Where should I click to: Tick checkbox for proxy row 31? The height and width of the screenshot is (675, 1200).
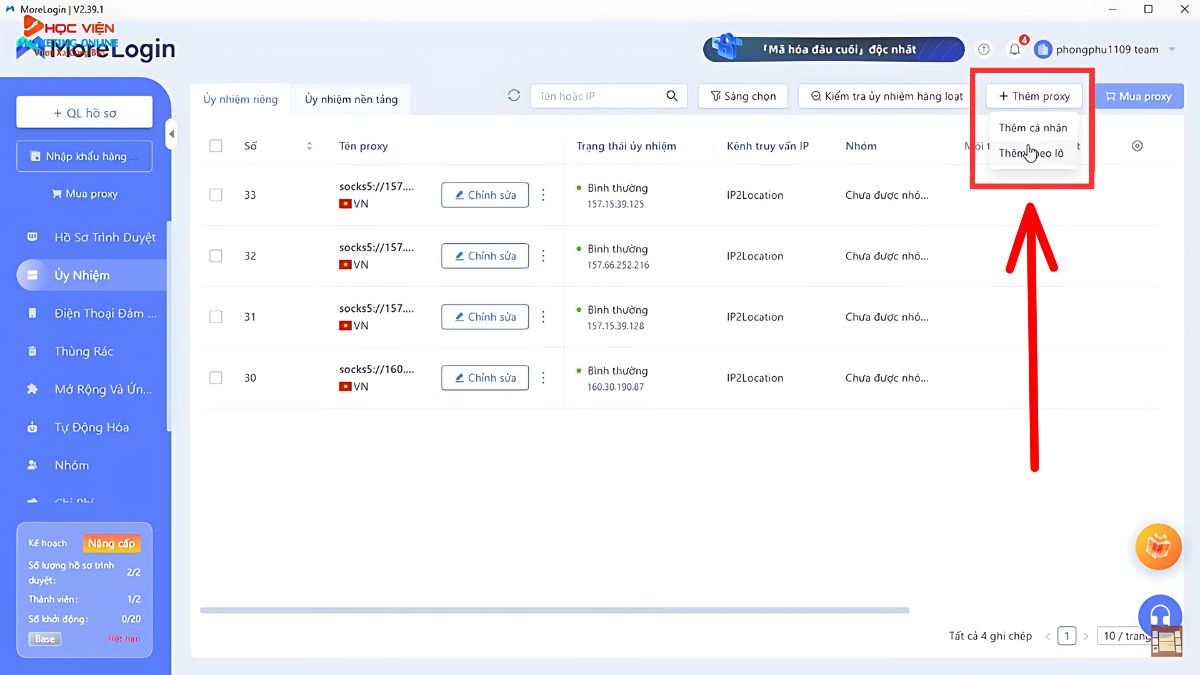216,317
